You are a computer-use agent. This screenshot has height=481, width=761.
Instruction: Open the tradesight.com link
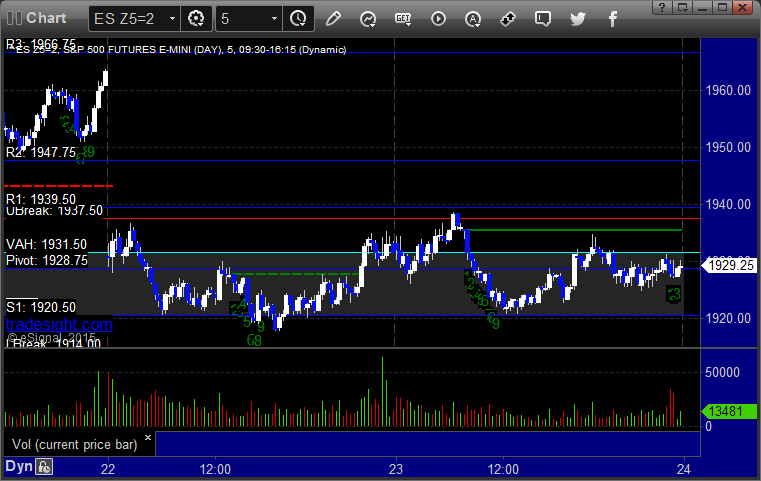coord(59,324)
